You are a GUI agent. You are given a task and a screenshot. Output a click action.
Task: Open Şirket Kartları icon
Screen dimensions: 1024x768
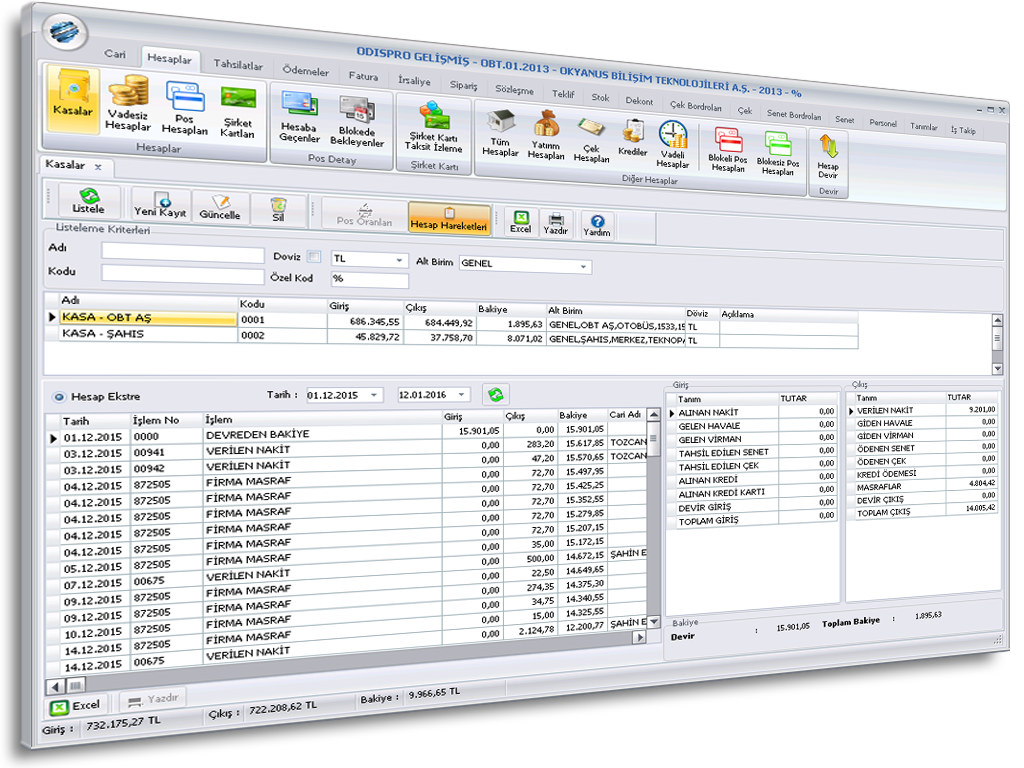238,111
